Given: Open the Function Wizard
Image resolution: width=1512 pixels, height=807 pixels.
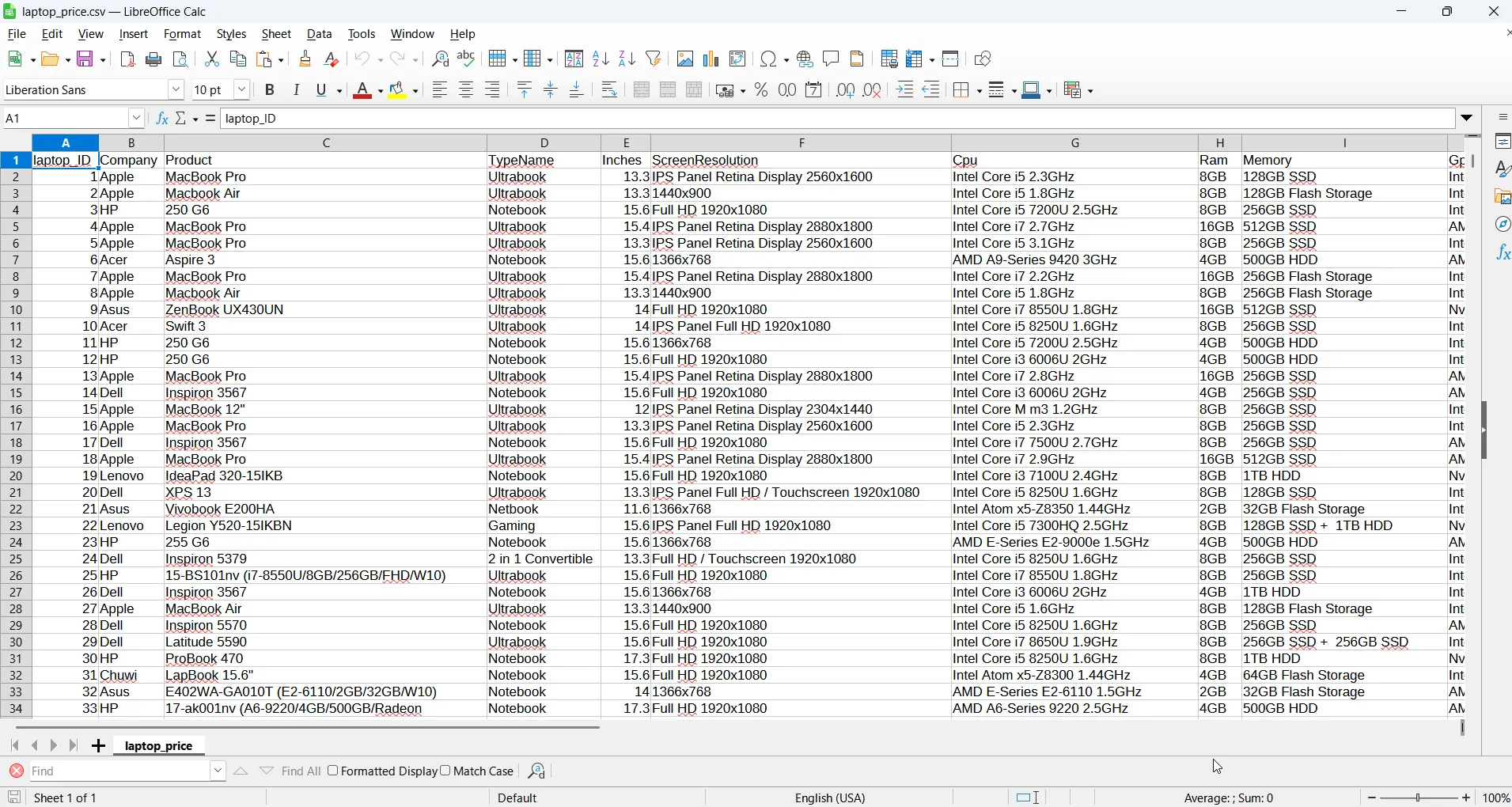Looking at the screenshot, I should [x=162, y=119].
